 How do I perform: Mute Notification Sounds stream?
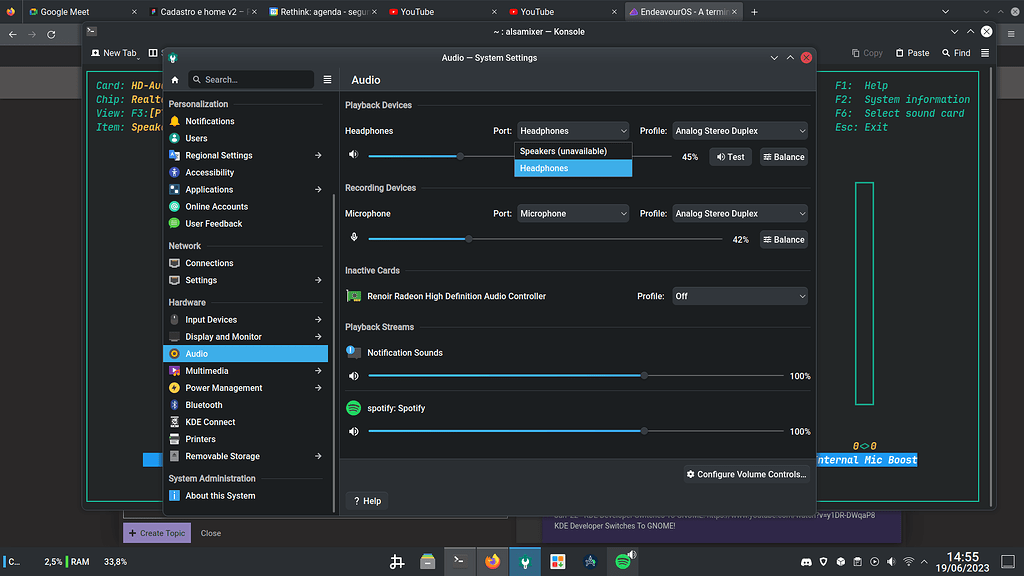pyautogui.click(x=353, y=376)
